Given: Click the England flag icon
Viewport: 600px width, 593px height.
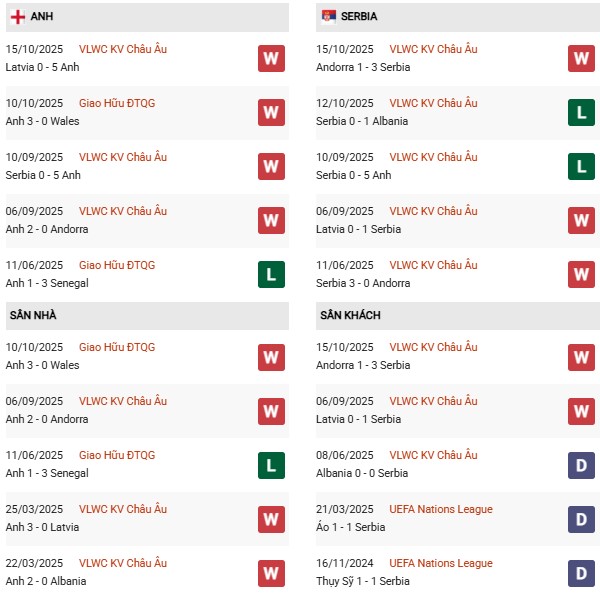Looking at the screenshot, I should click(18, 17).
